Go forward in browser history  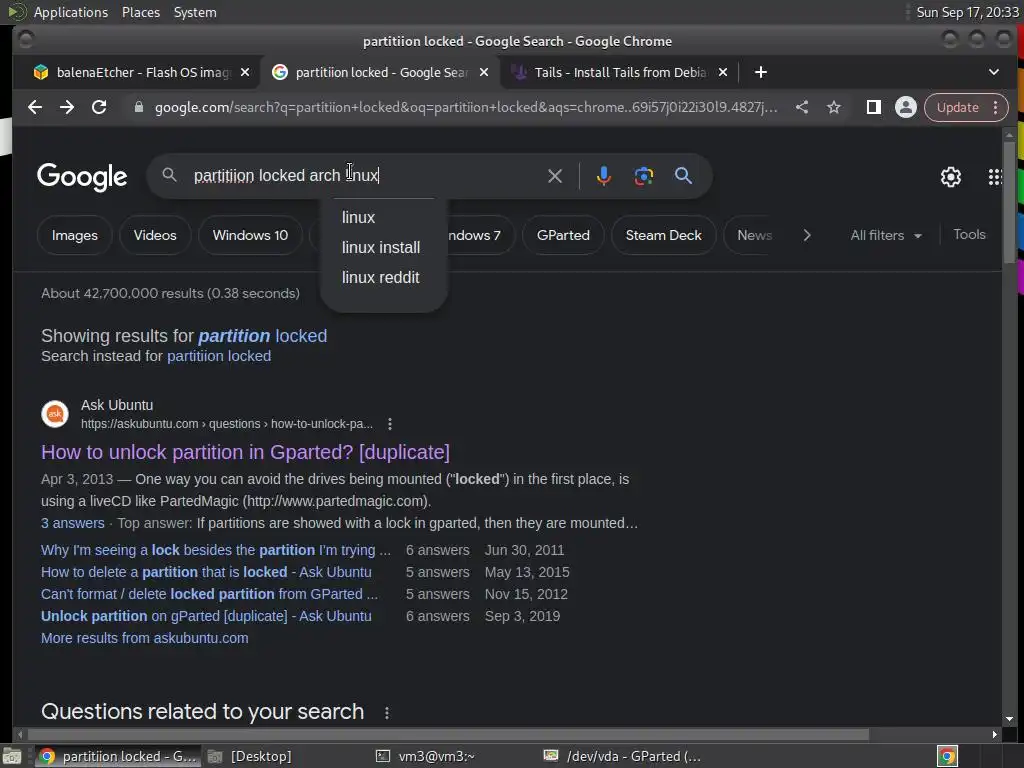click(x=67, y=107)
